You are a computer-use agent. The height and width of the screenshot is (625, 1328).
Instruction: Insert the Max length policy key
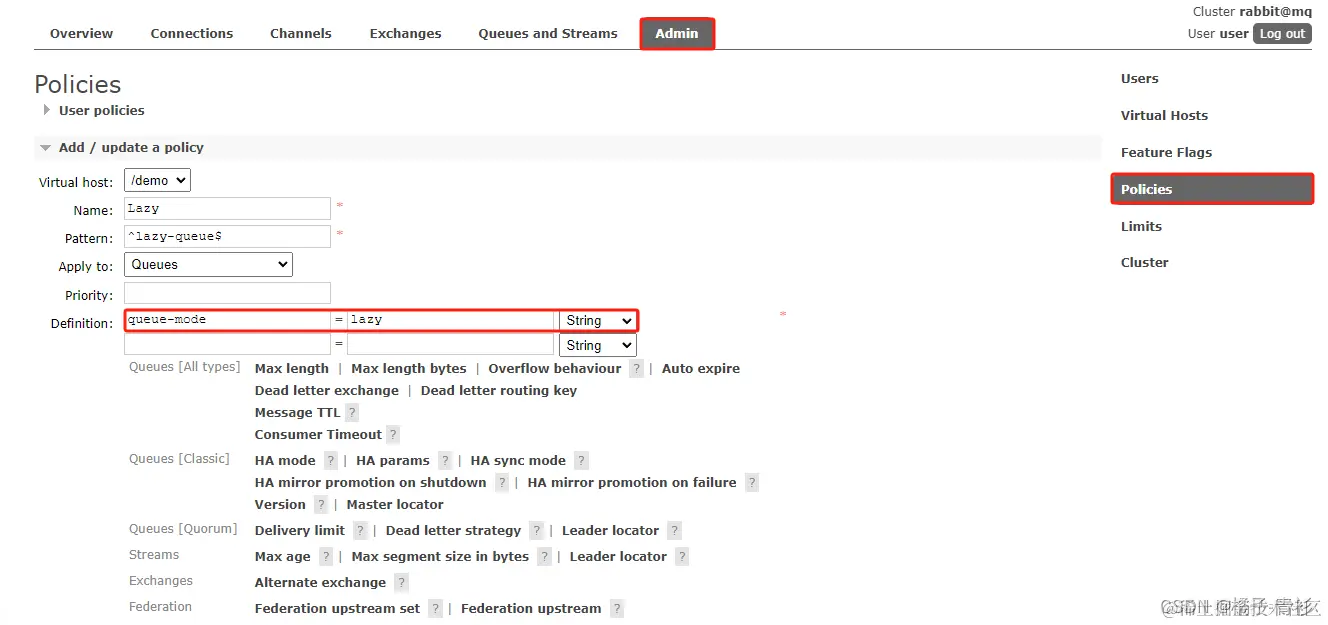coord(292,369)
